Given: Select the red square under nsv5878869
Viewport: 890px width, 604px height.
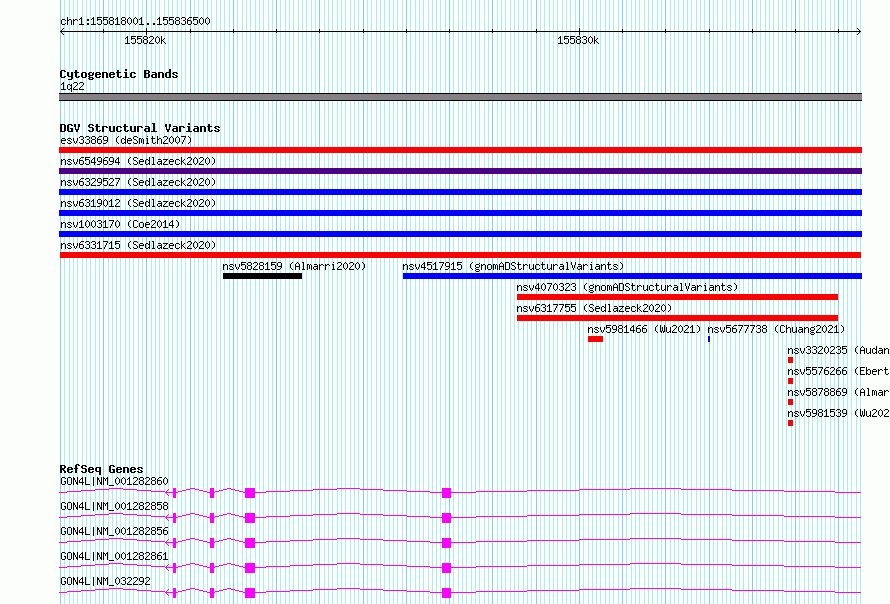Looking at the screenshot, I should coord(790,402).
